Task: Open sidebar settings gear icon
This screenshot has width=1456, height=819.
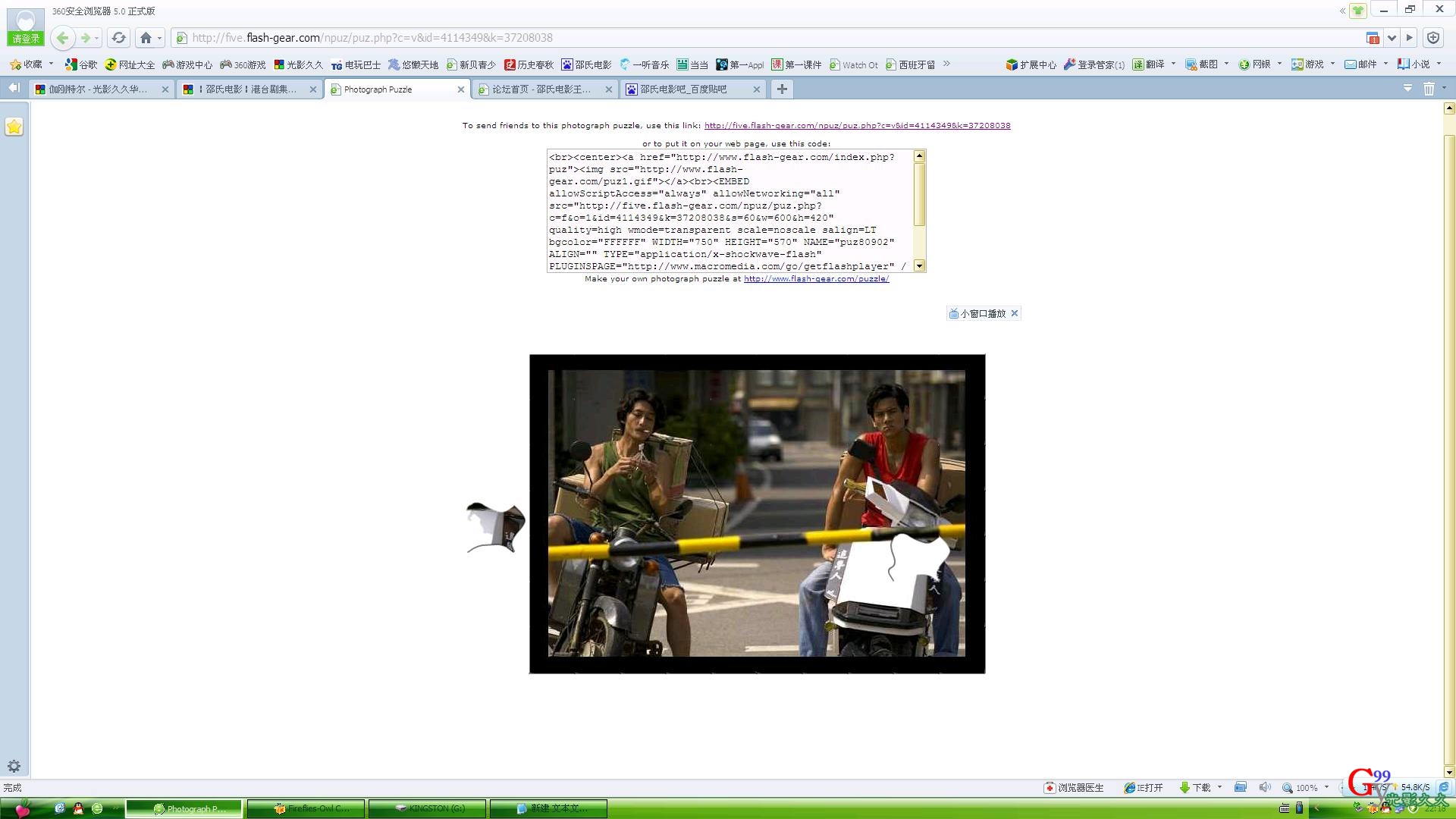Action: point(14,766)
